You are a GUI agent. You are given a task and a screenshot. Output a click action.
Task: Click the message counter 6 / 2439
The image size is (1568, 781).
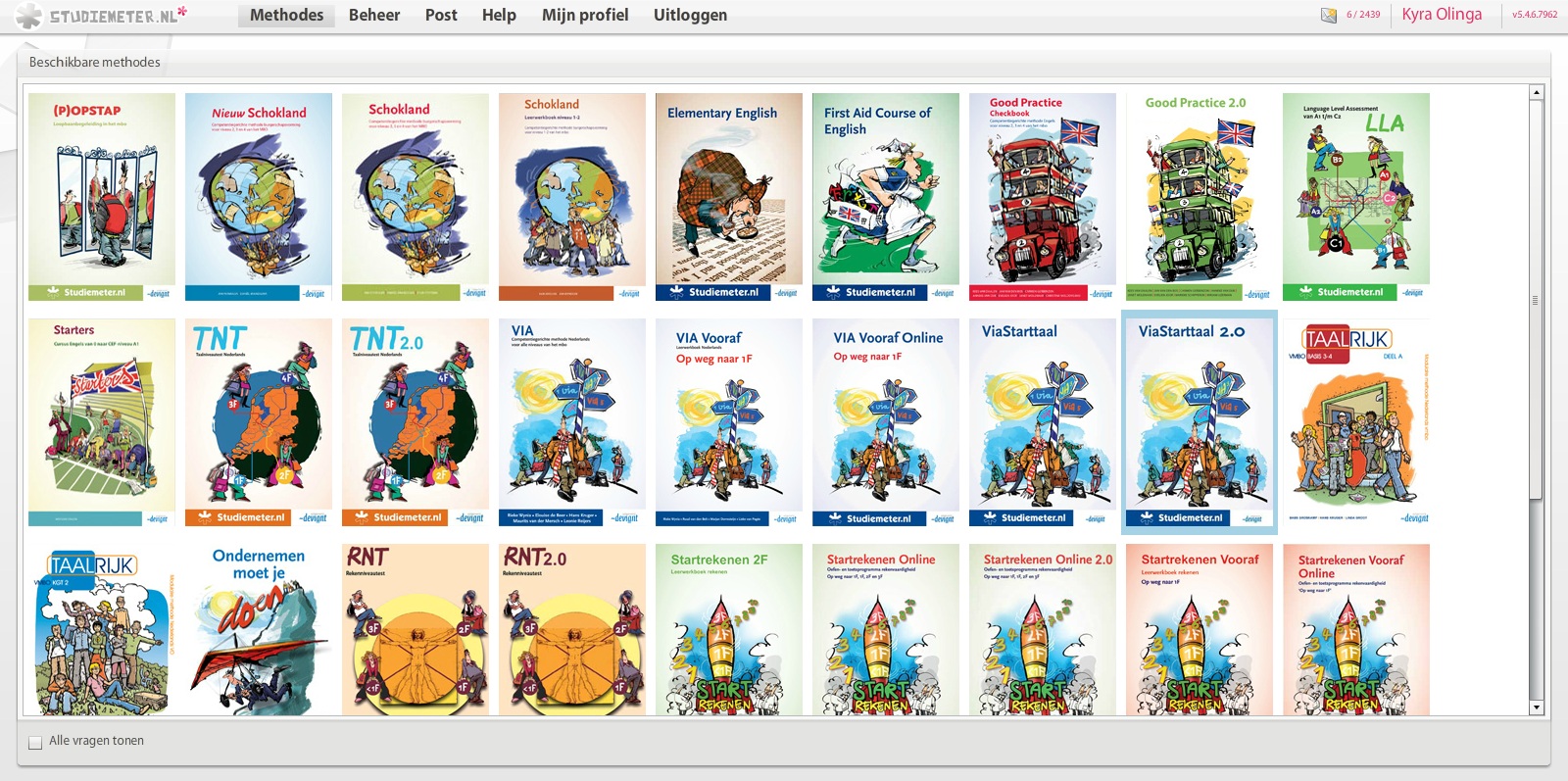point(1363,15)
